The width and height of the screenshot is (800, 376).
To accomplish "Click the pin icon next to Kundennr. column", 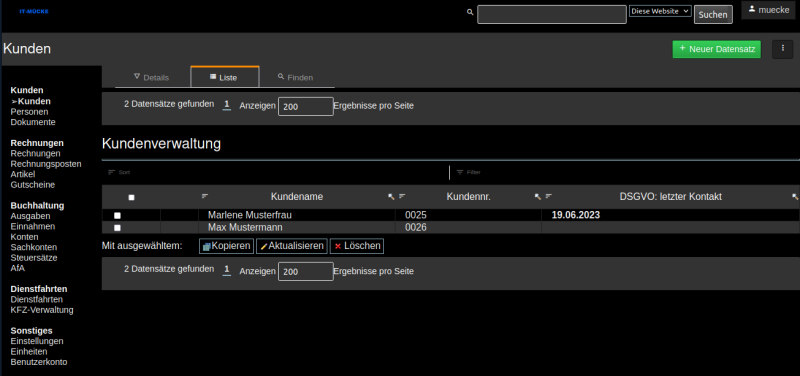I will click(538, 196).
